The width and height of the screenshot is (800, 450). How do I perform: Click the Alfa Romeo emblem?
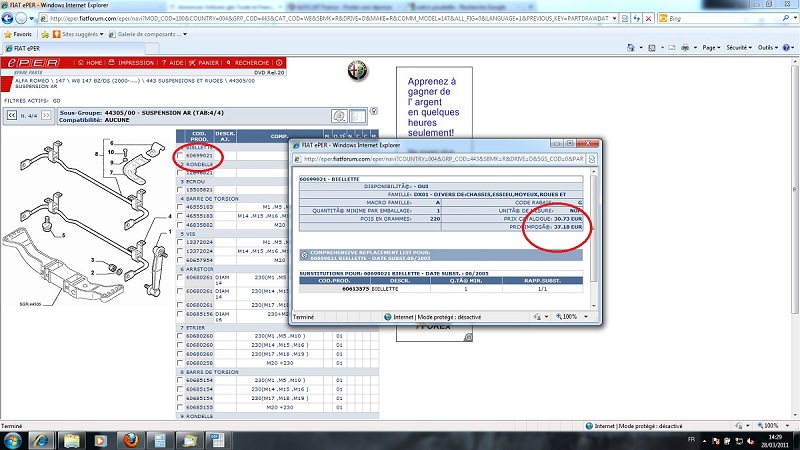358,70
